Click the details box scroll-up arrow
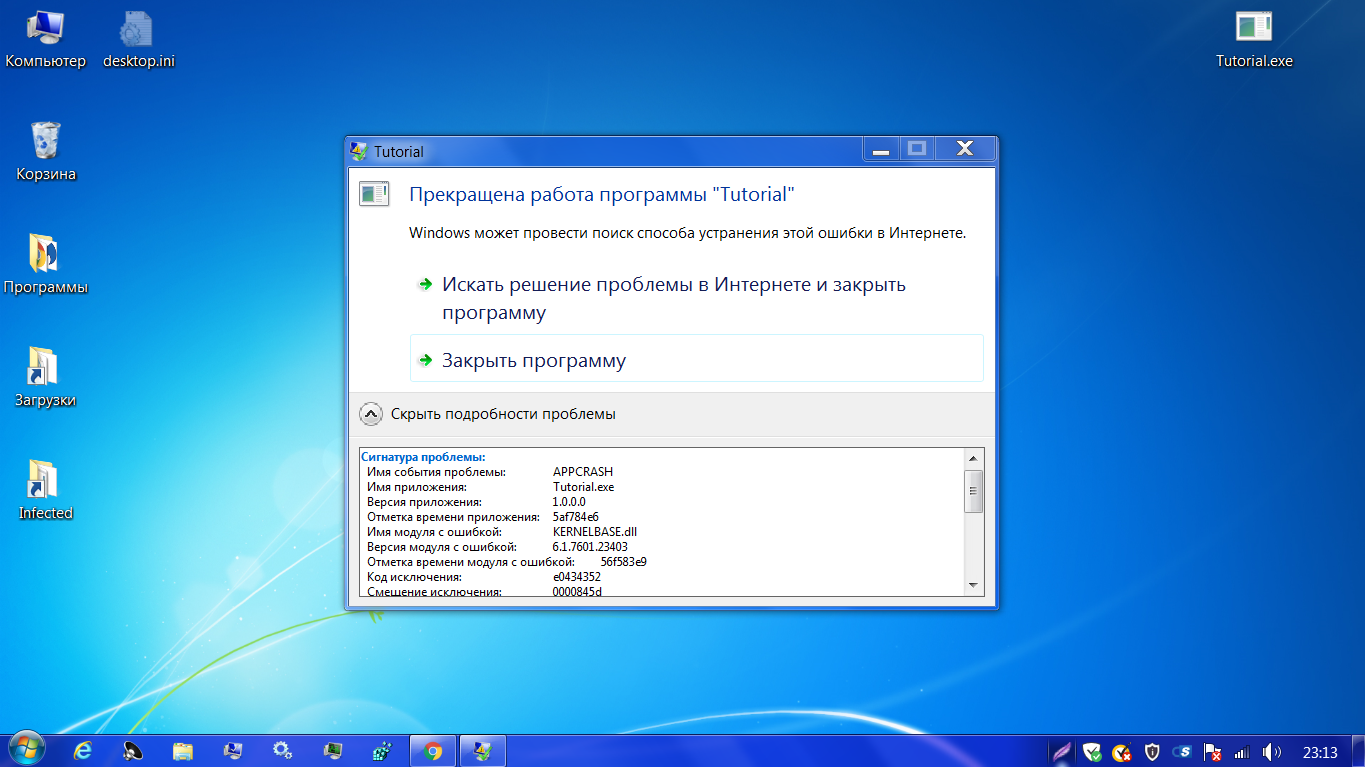The height and width of the screenshot is (767, 1365). tap(973, 458)
